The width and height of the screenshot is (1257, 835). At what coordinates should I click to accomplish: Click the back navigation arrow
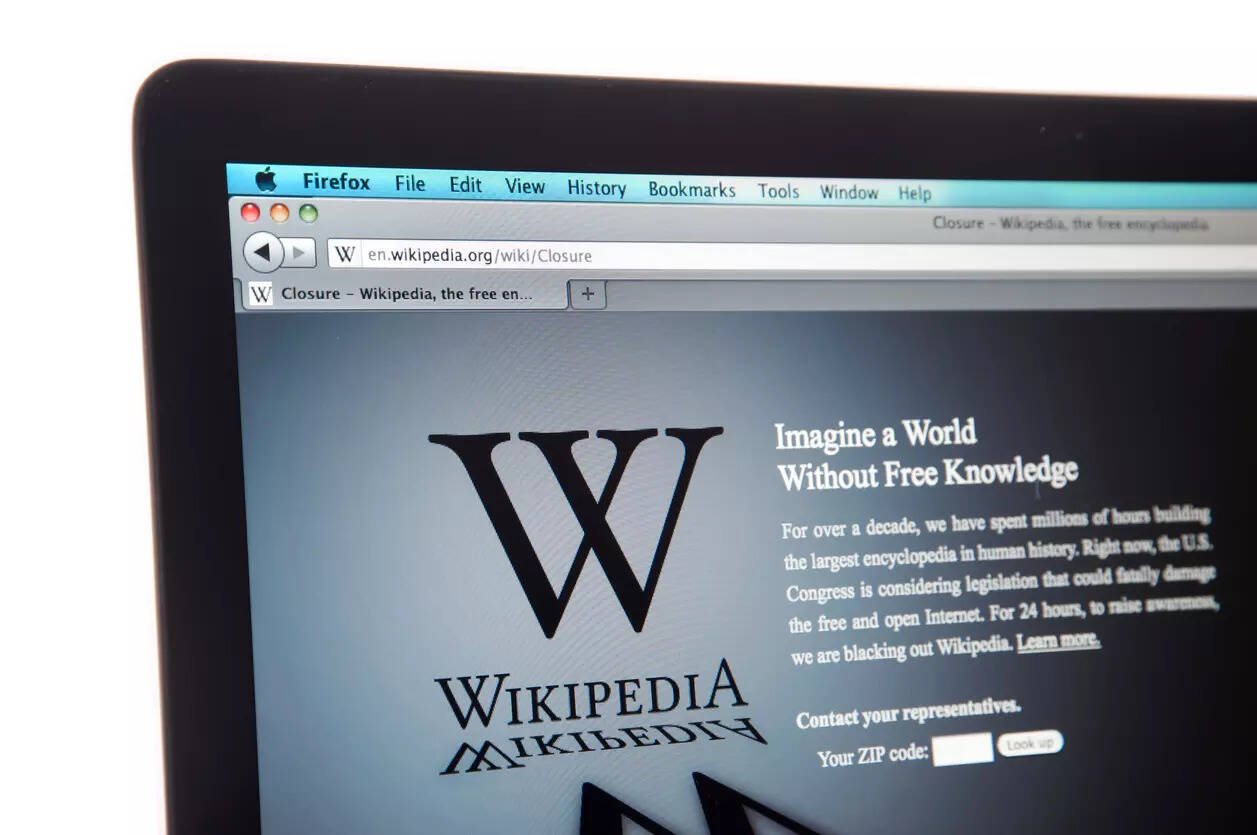[x=264, y=251]
